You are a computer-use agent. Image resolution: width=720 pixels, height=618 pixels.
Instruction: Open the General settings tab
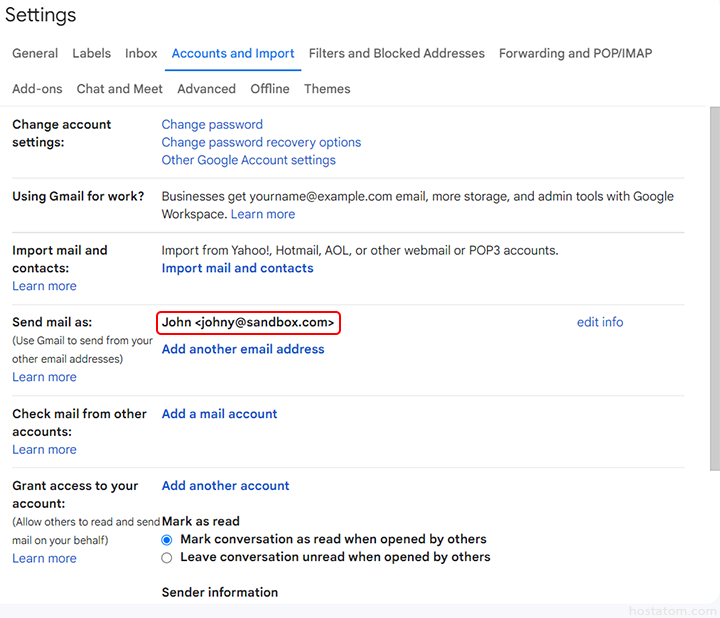(35, 53)
